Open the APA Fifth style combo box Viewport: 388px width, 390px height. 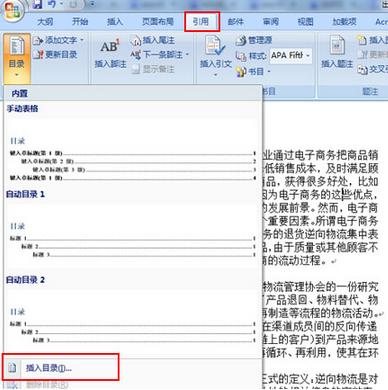pyautogui.click(x=290, y=55)
